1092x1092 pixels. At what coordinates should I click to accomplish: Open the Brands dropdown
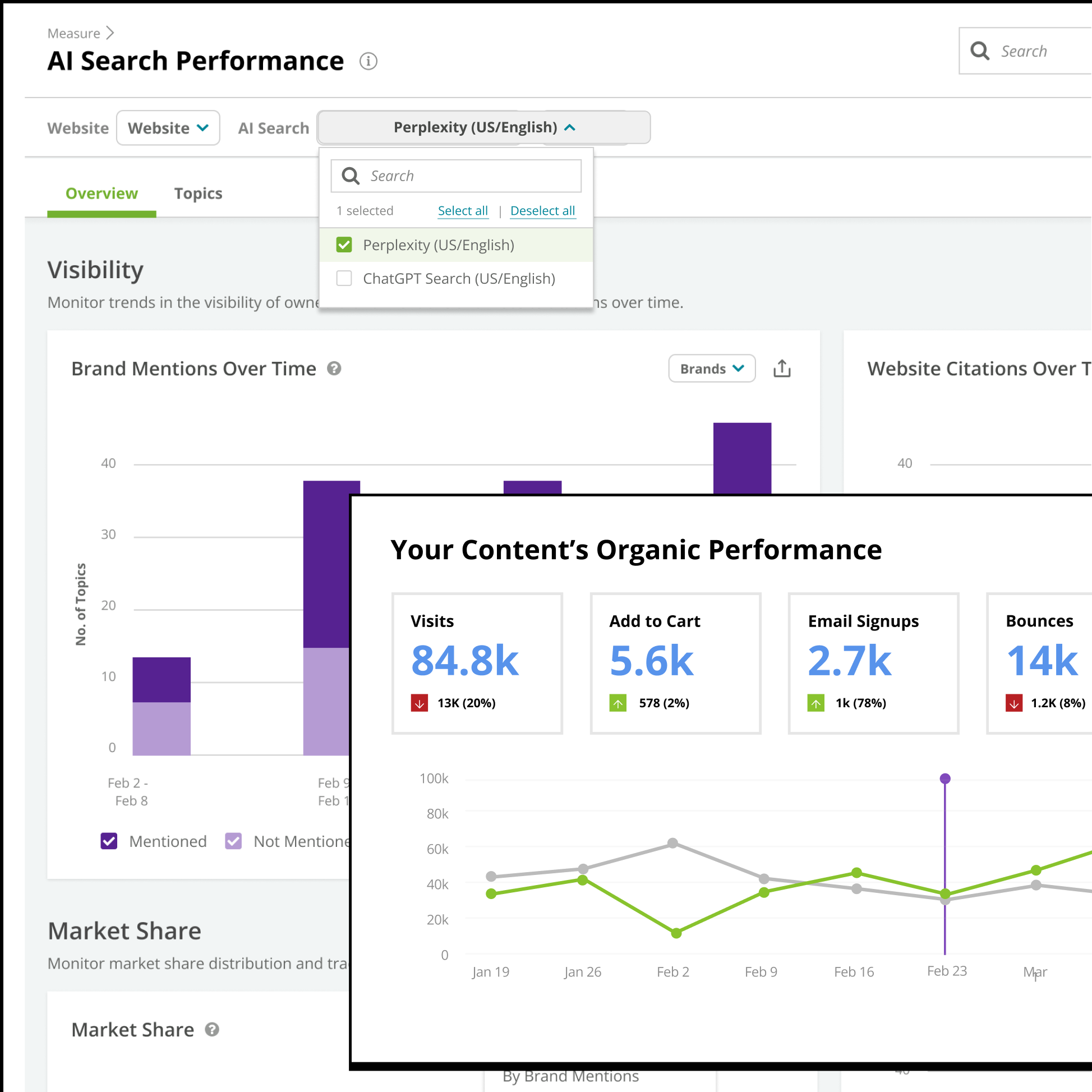pos(712,368)
